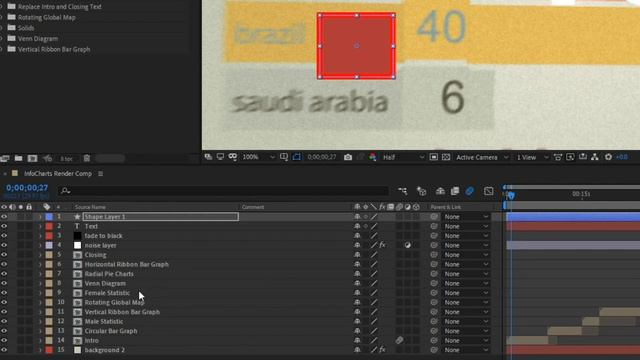Open the 1 View layout dropdown
This screenshot has width=640, height=360.
pyautogui.click(x=532, y=157)
